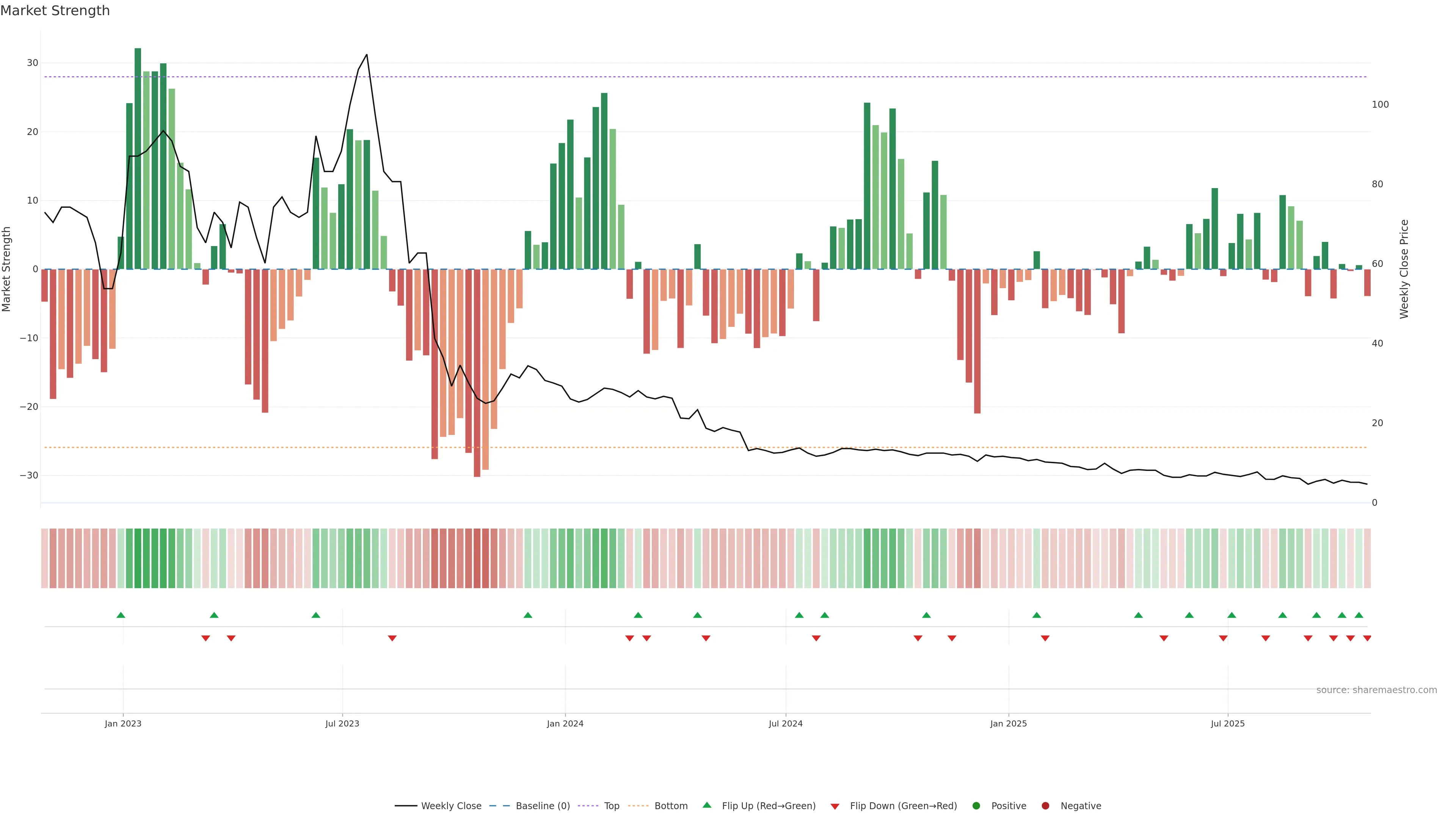Viewport: 1456px width, 819px height.
Task: Click the leftmost red flip-down triangle marker
Action: [x=205, y=638]
